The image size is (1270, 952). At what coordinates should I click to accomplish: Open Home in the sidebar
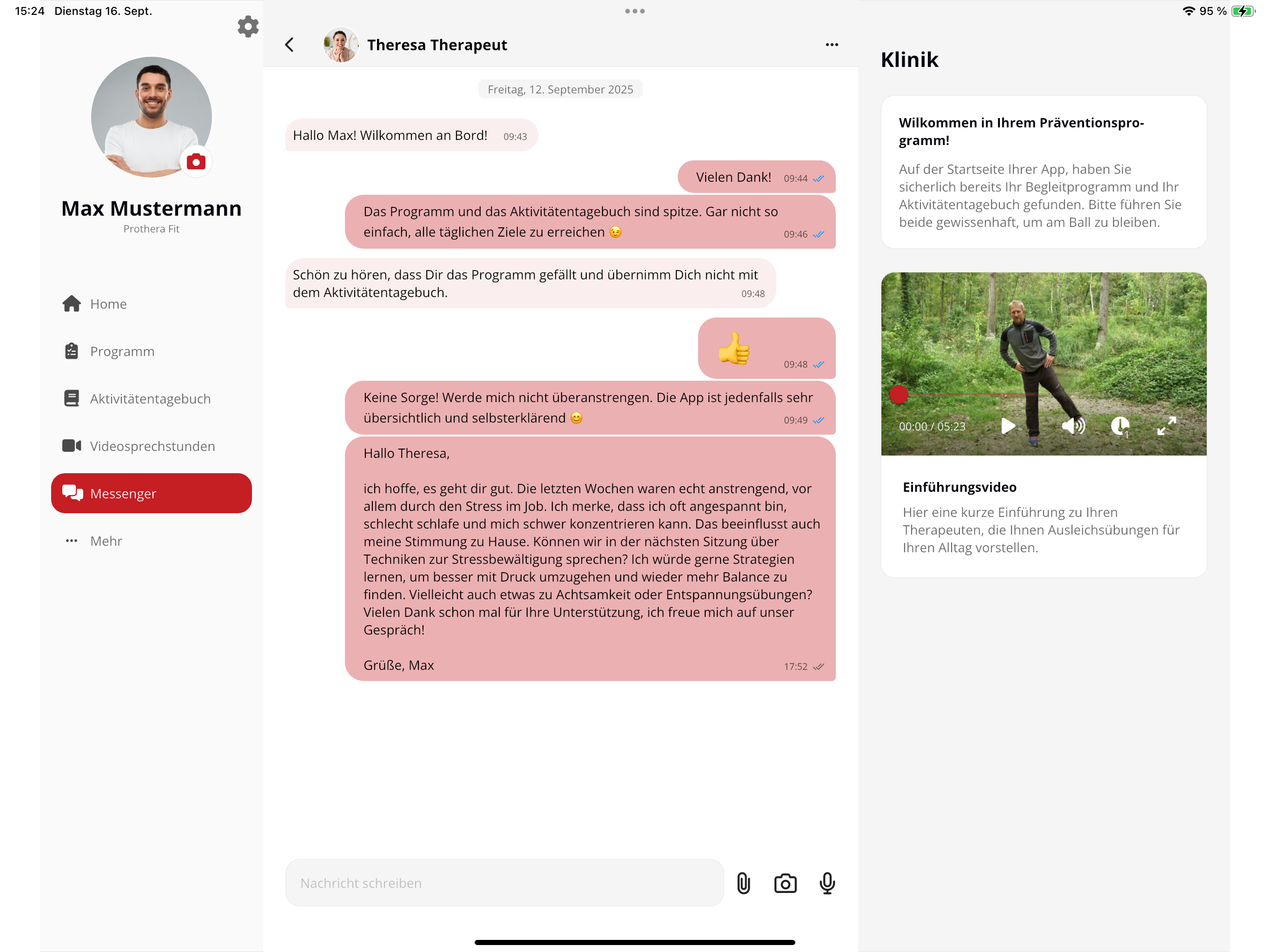pyautogui.click(x=152, y=304)
